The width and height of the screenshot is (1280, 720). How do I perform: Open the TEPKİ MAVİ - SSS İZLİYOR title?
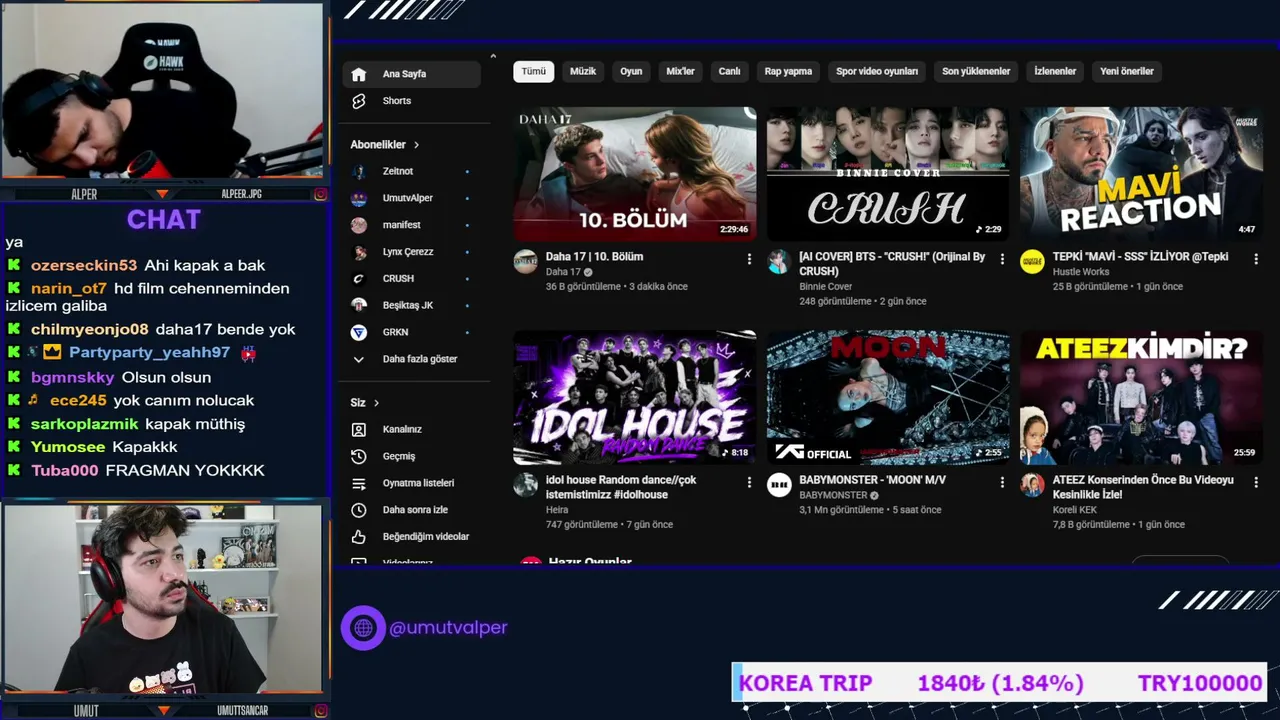pyautogui.click(x=1141, y=257)
